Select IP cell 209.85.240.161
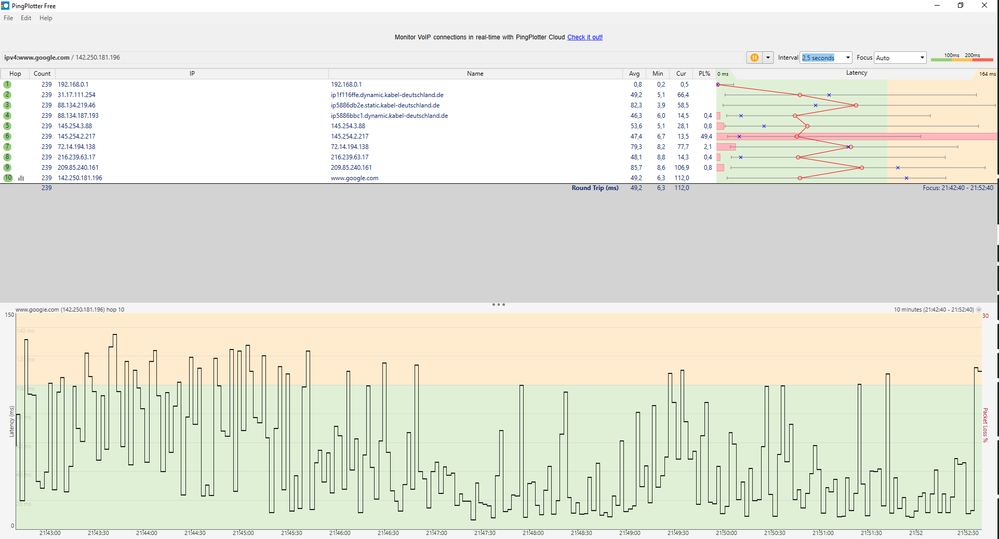The image size is (999, 539). coord(78,168)
